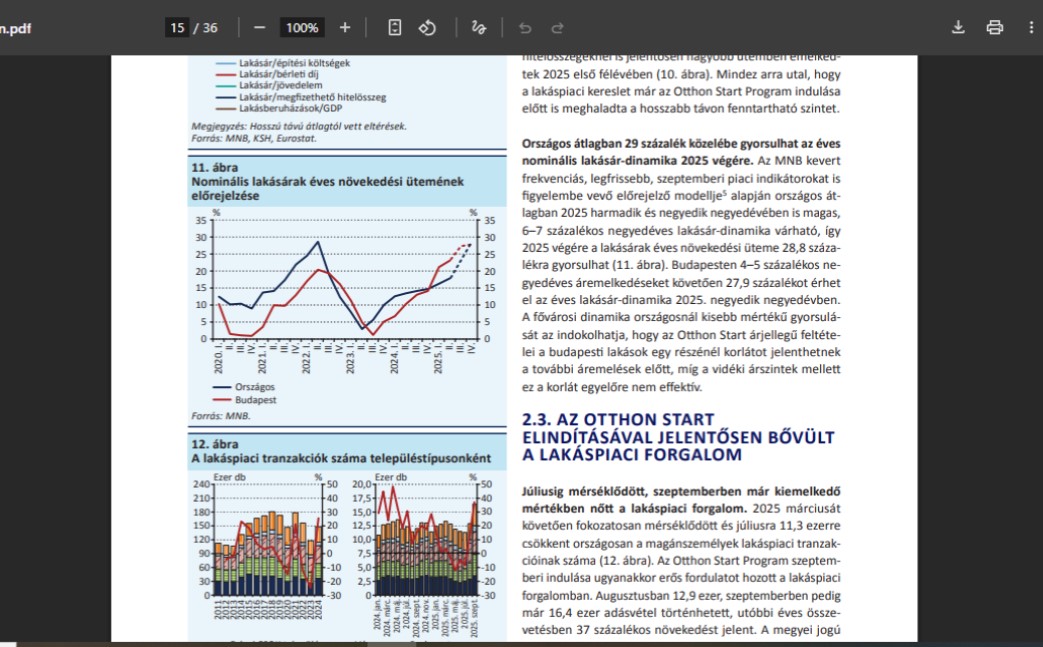1043x647 pixels.
Task: Click the 100% zoom level field
Action: 301,27
